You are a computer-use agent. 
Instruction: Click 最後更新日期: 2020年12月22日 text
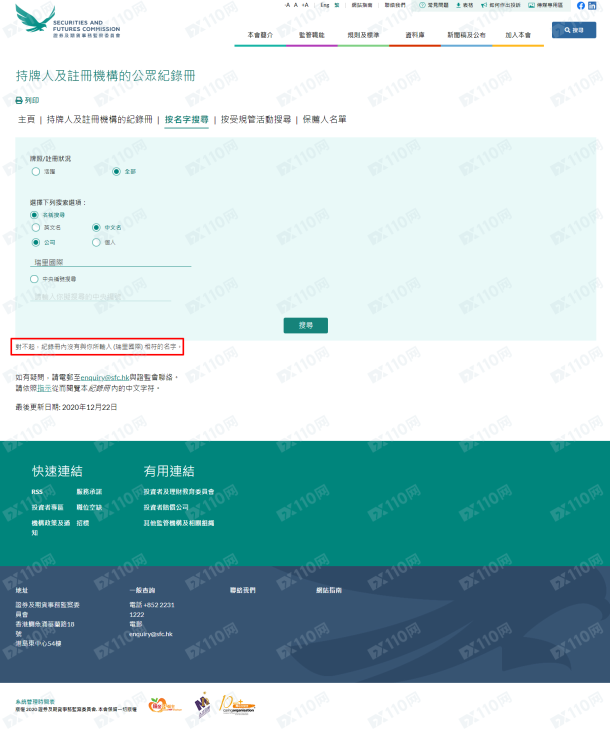(66, 407)
